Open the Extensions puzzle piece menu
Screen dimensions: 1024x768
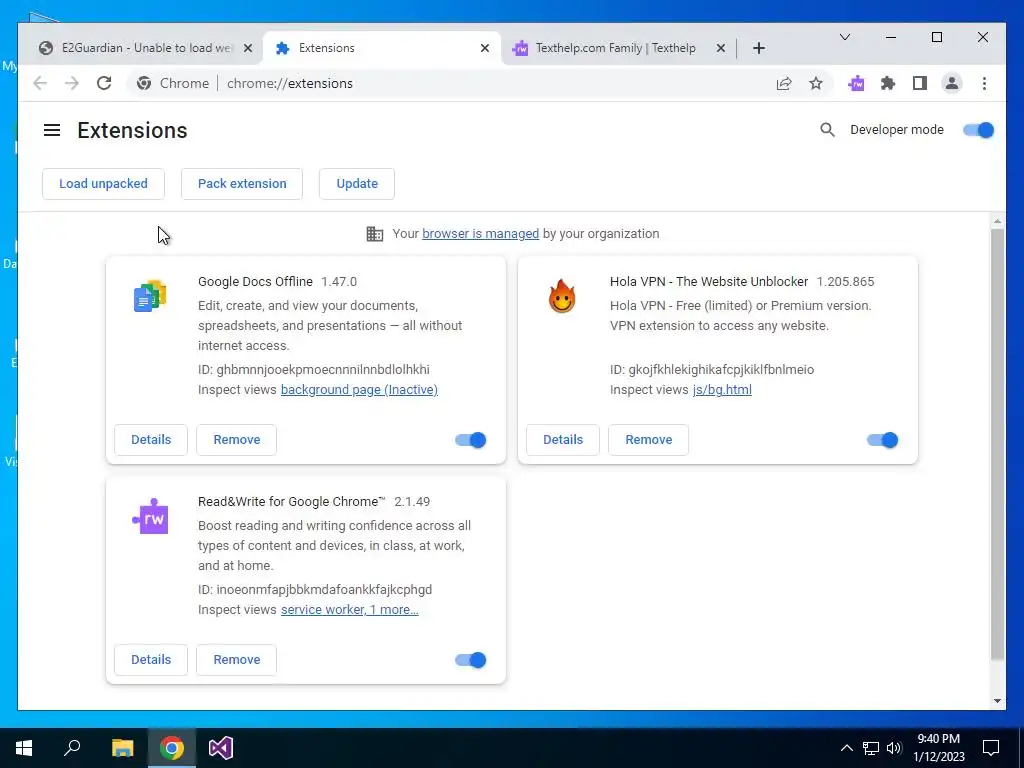[888, 84]
